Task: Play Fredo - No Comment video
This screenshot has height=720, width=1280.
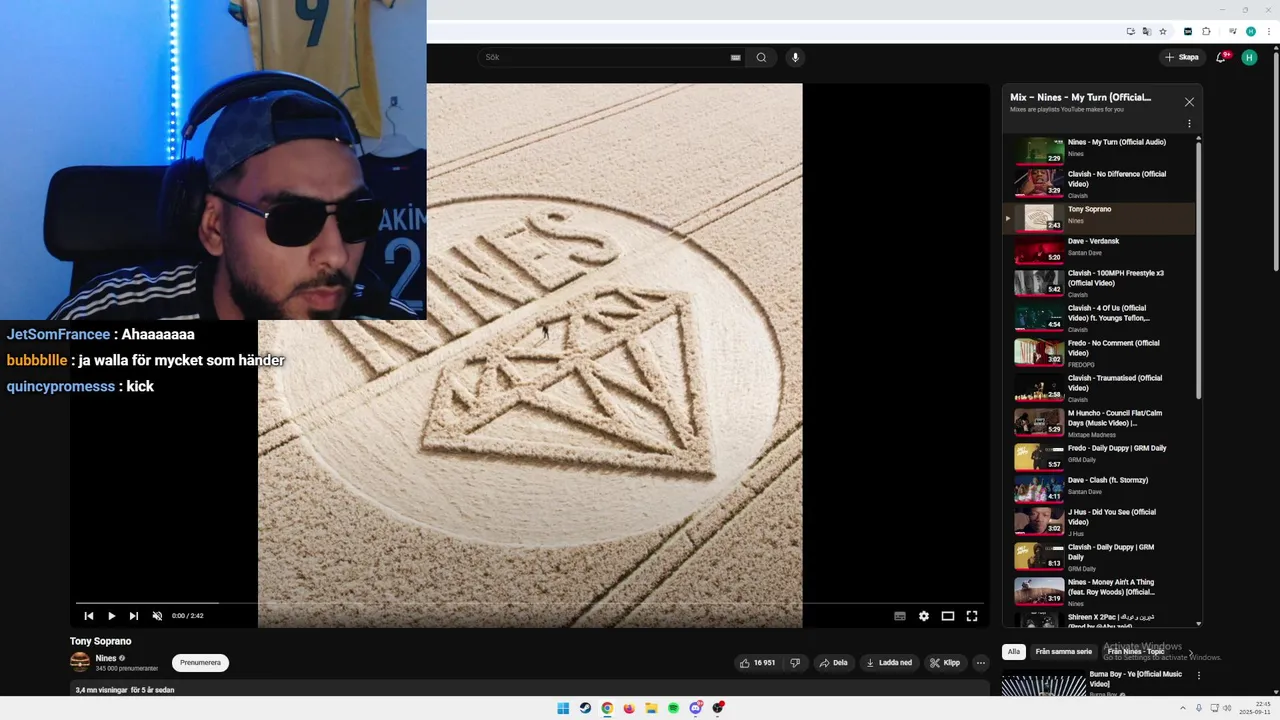Action: coord(1098,353)
